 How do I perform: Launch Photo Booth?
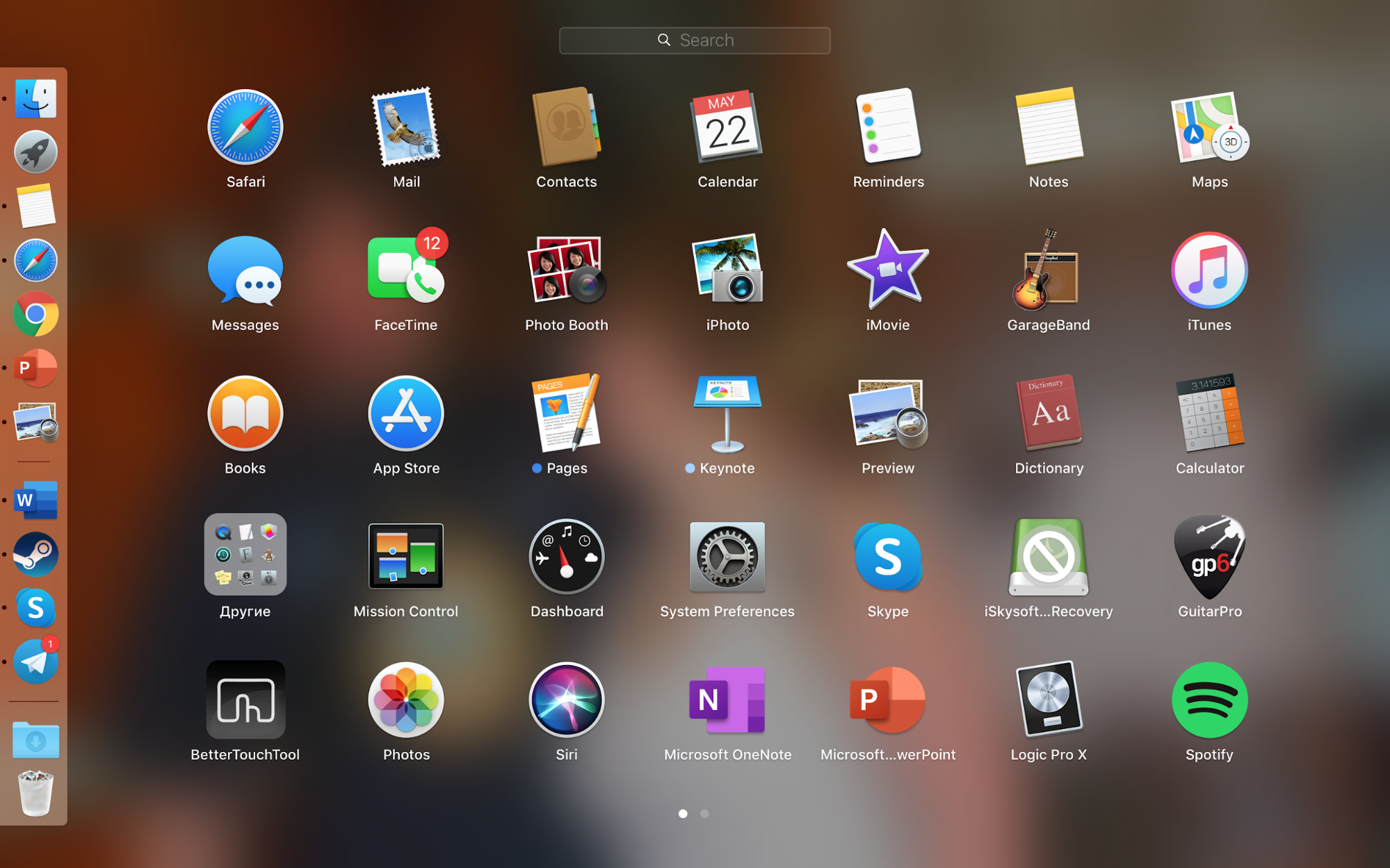567,270
